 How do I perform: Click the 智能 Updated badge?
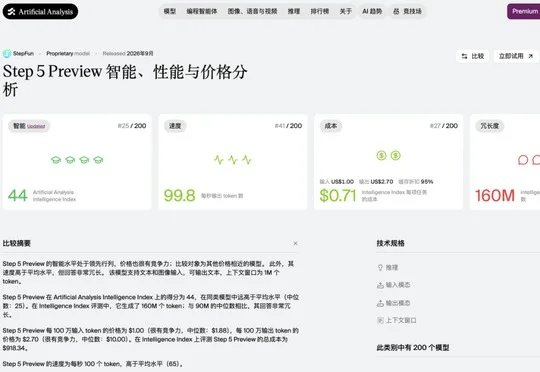coord(29,126)
